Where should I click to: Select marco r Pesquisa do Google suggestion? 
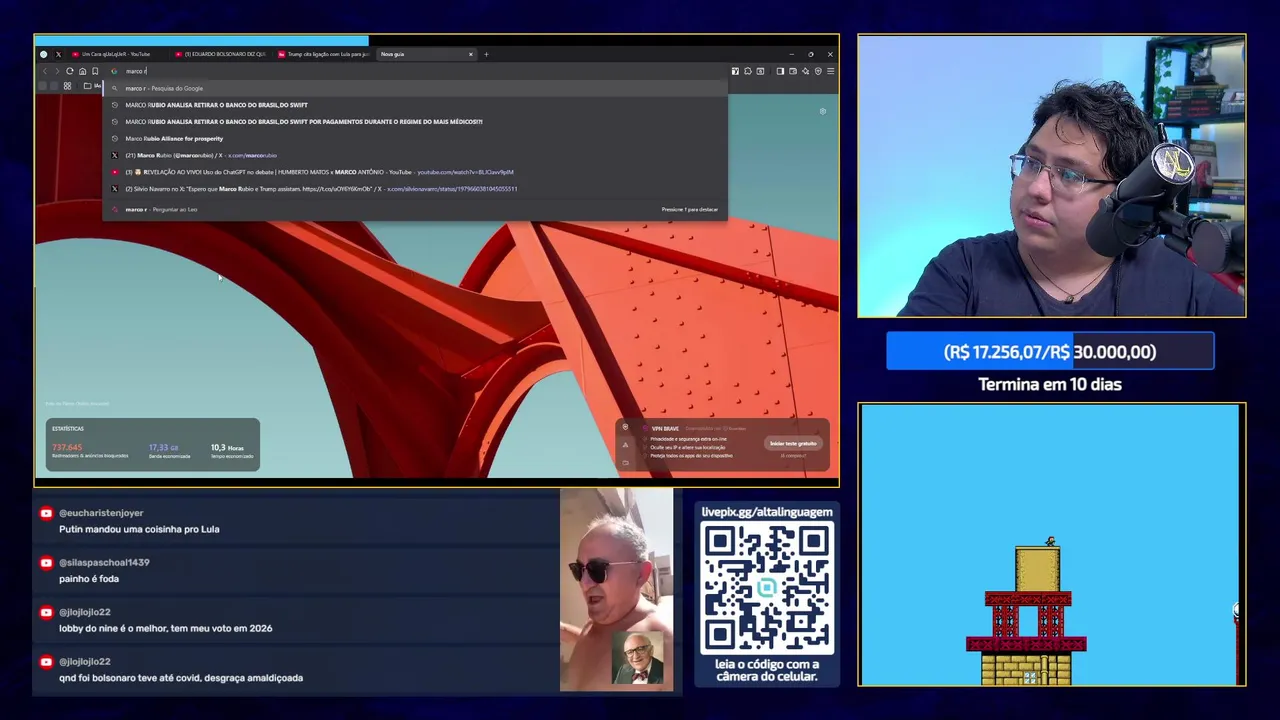click(415, 88)
